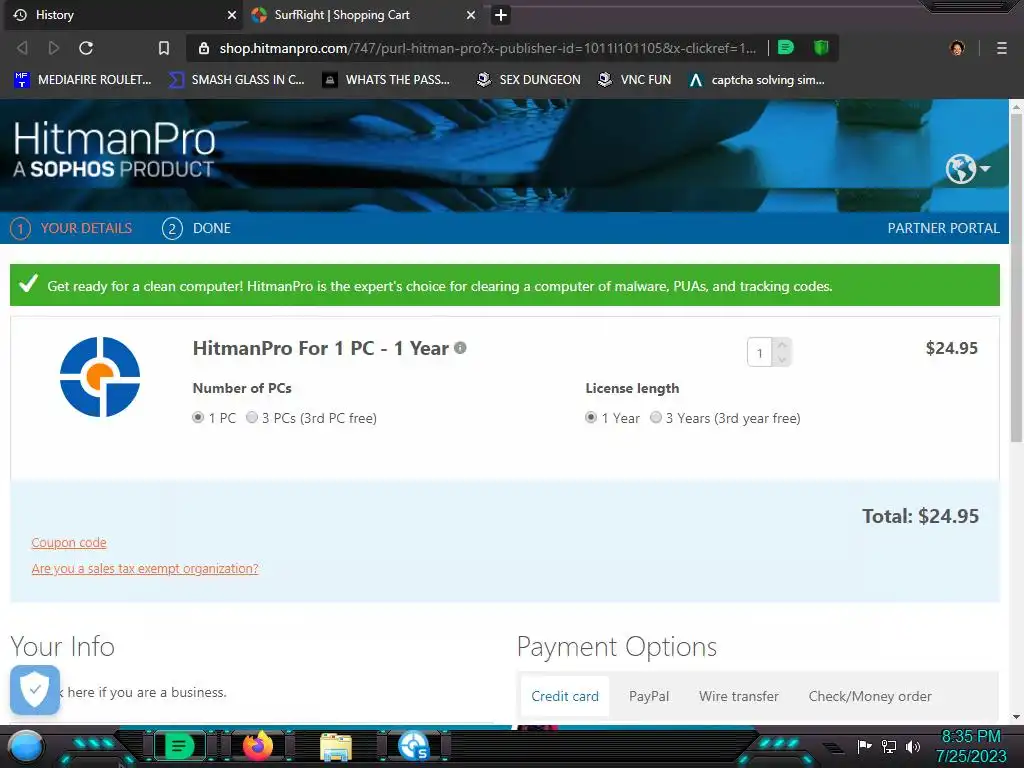Select 3 PCs (3rd PC free) option
Viewport: 1024px width, 768px height.
[x=251, y=417]
